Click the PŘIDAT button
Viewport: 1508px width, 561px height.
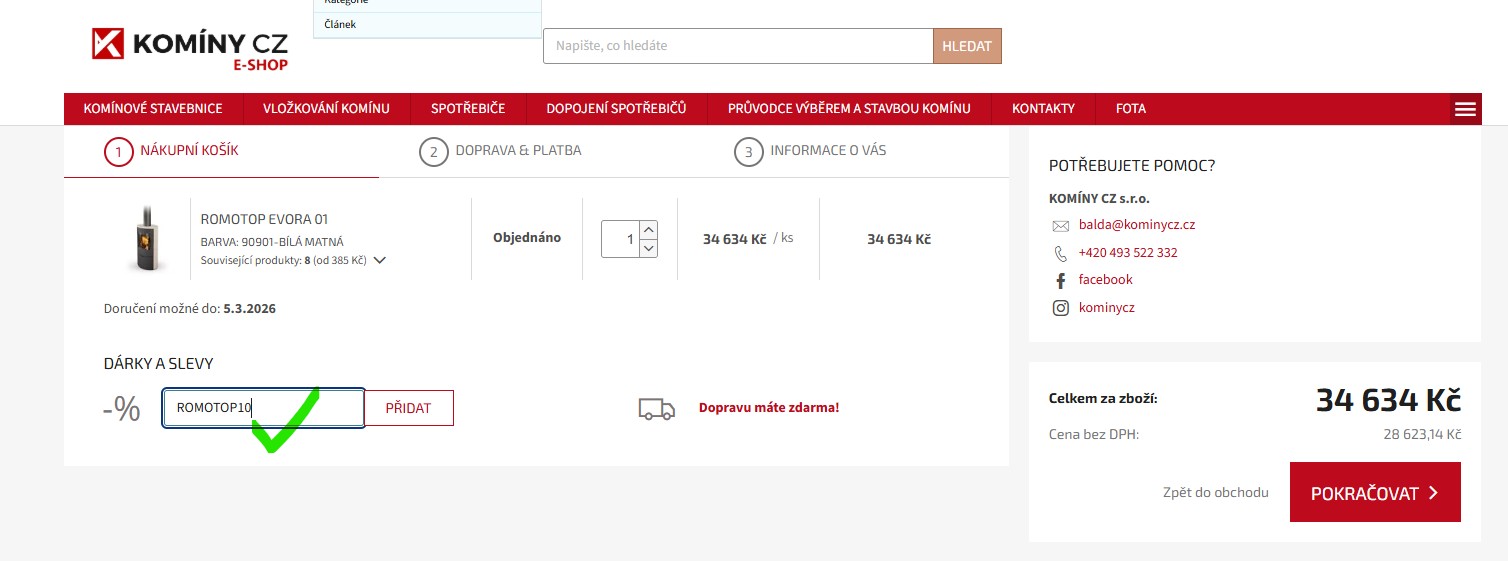[408, 408]
